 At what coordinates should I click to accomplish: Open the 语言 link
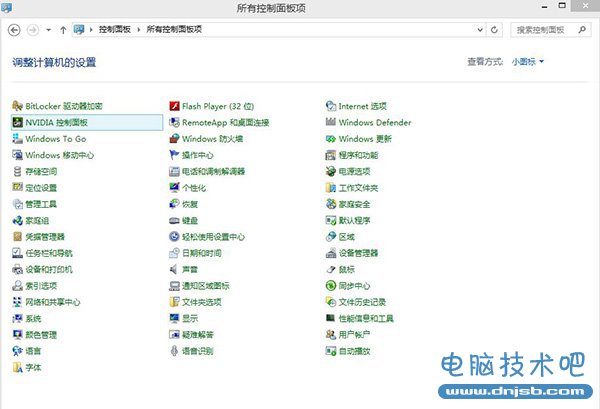point(33,351)
